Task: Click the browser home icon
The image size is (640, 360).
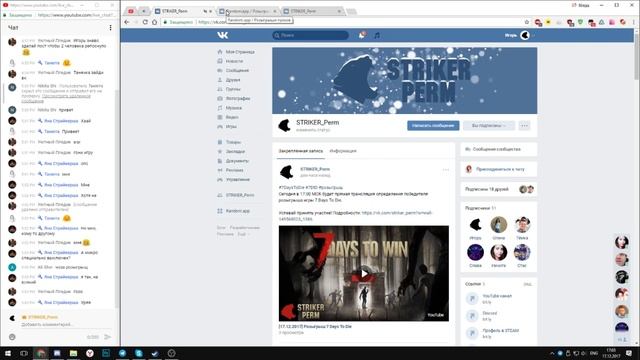Action: tap(154, 22)
